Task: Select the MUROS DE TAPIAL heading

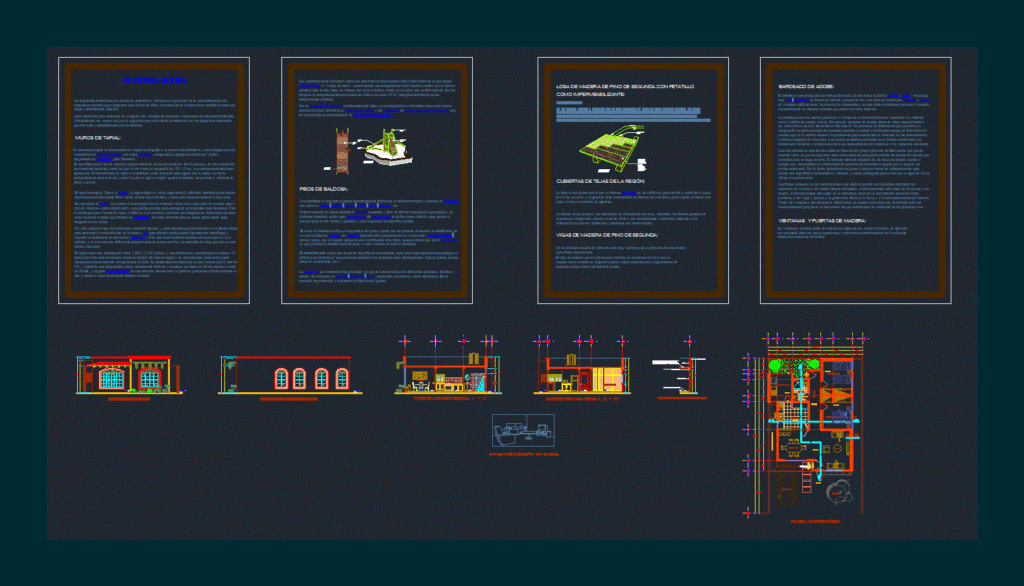Action: 97,138
